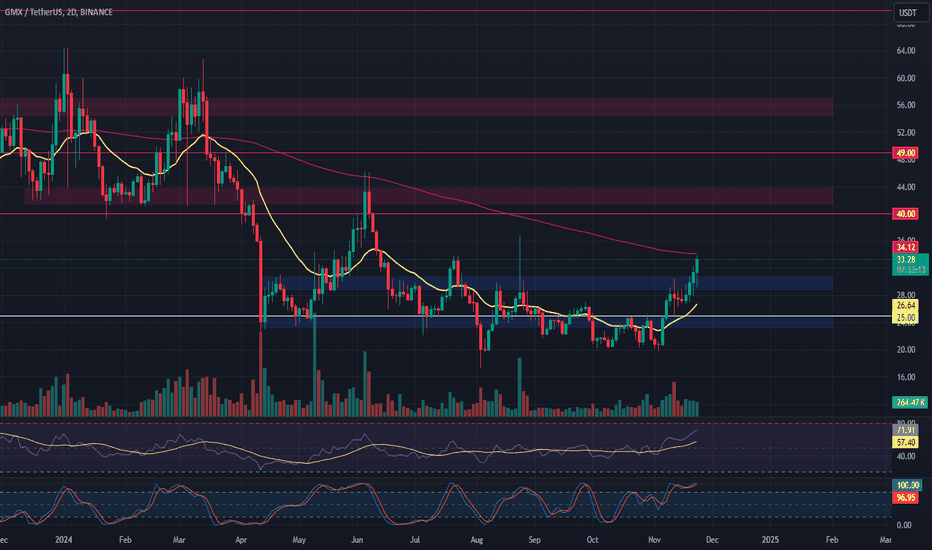Screen dimensions: 932x550
Task: Click the 96.95 stochastic value label
Action: [x=905, y=498]
